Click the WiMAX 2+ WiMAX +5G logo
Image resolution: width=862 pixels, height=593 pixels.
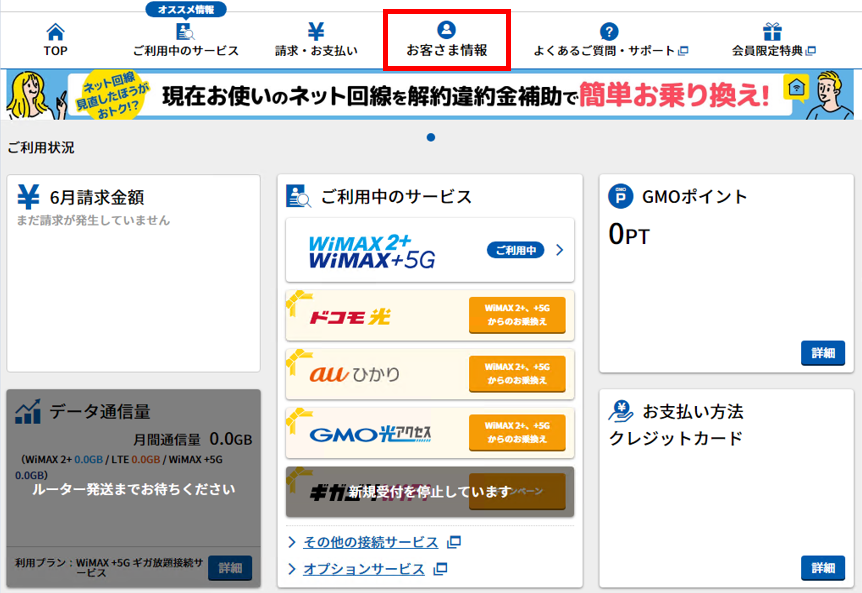tap(372, 252)
